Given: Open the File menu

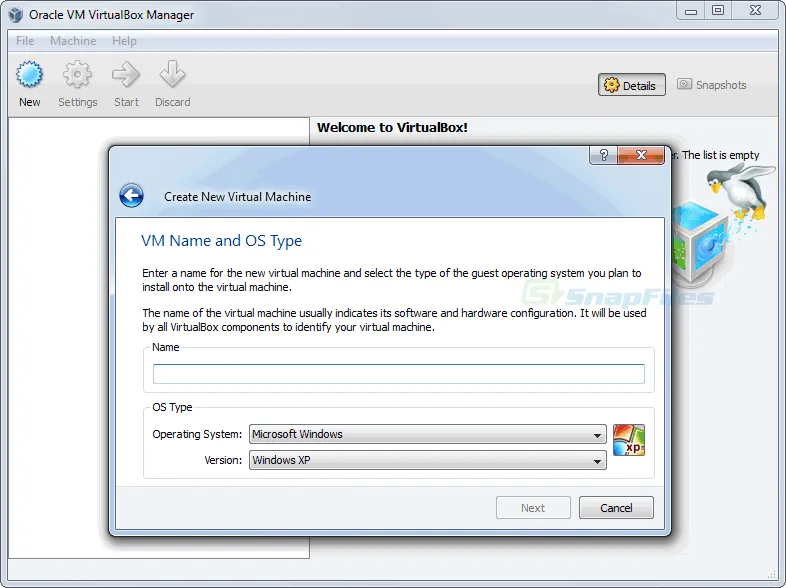Looking at the screenshot, I should (25, 41).
